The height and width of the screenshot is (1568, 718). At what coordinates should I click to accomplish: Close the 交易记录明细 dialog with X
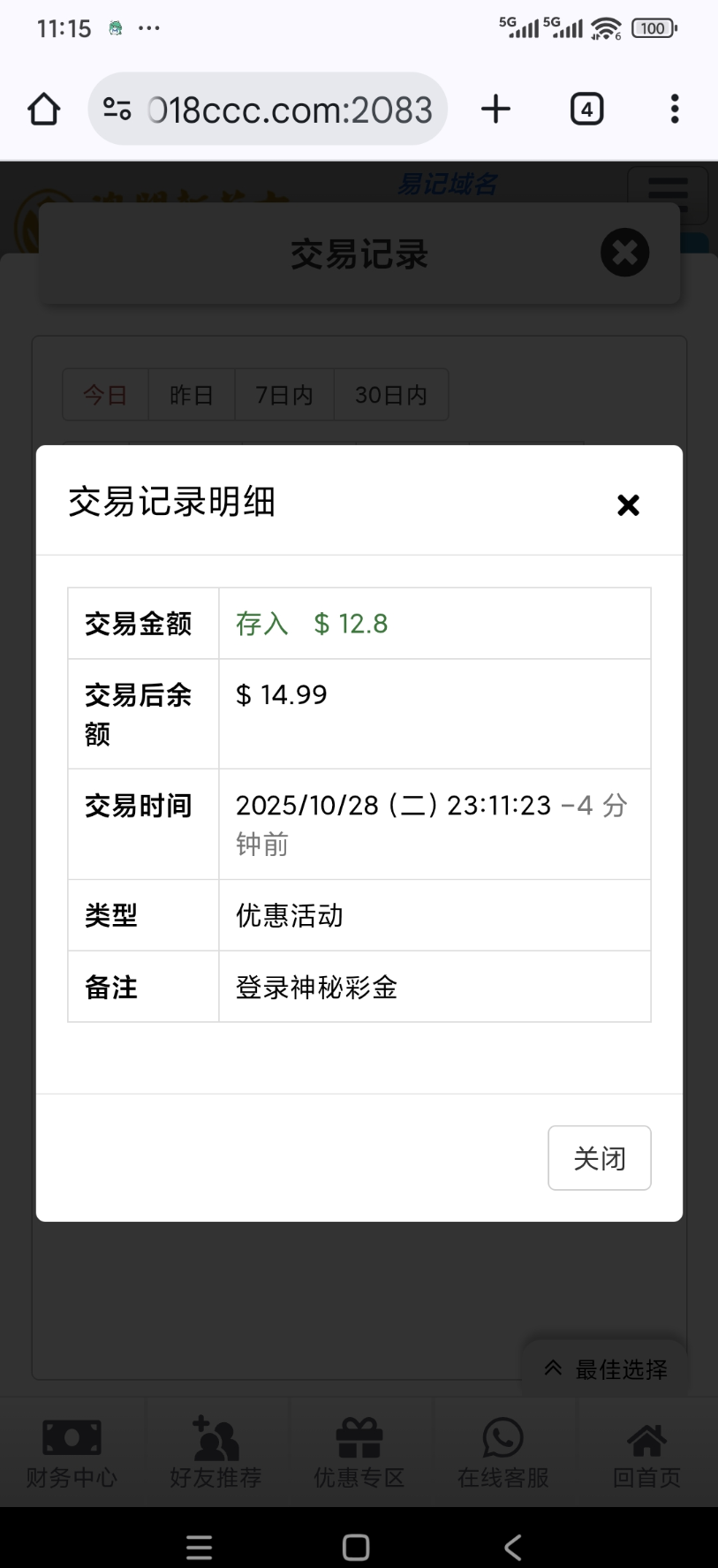click(628, 504)
